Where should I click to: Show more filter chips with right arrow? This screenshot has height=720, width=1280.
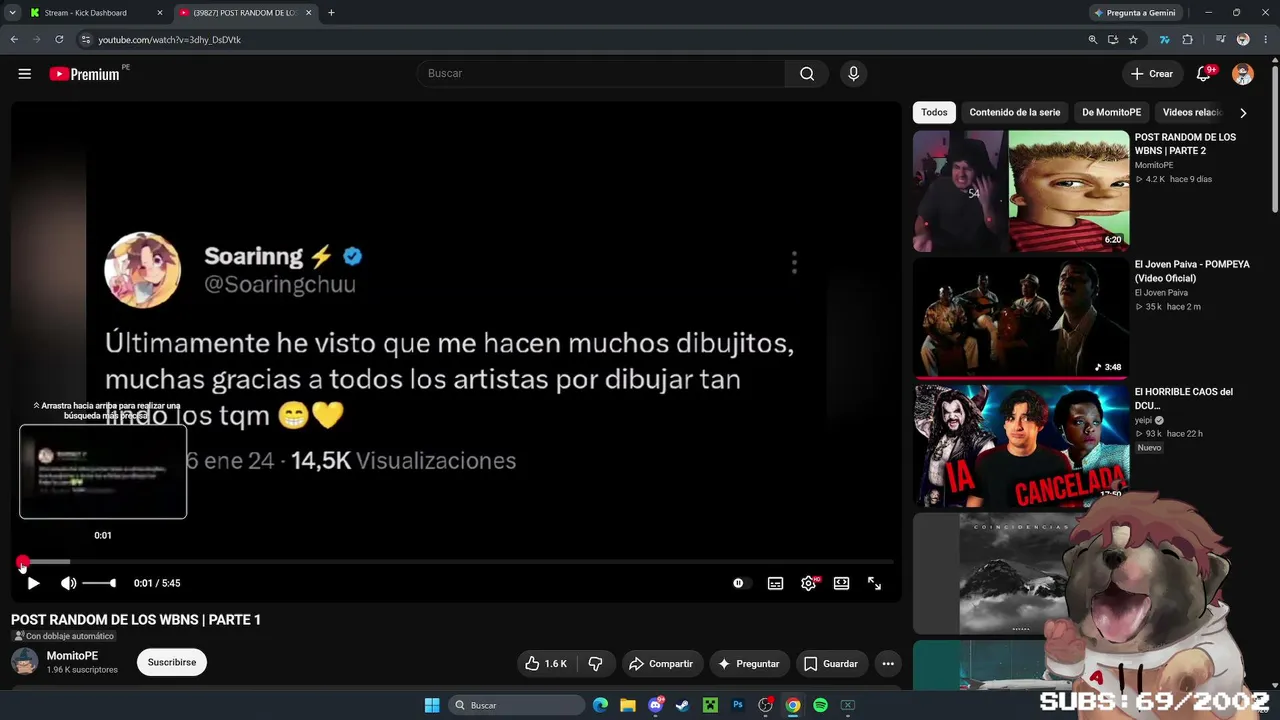[1243, 113]
